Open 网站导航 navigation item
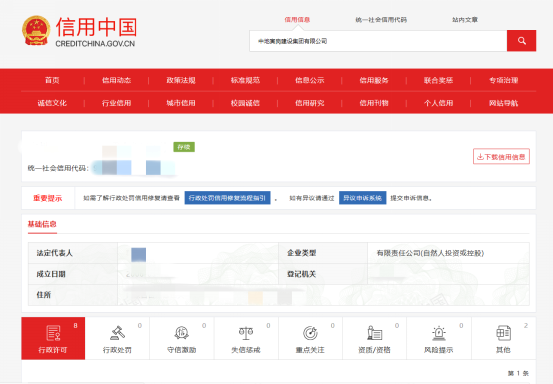Screen dimensions: 553x384 click(503, 103)
